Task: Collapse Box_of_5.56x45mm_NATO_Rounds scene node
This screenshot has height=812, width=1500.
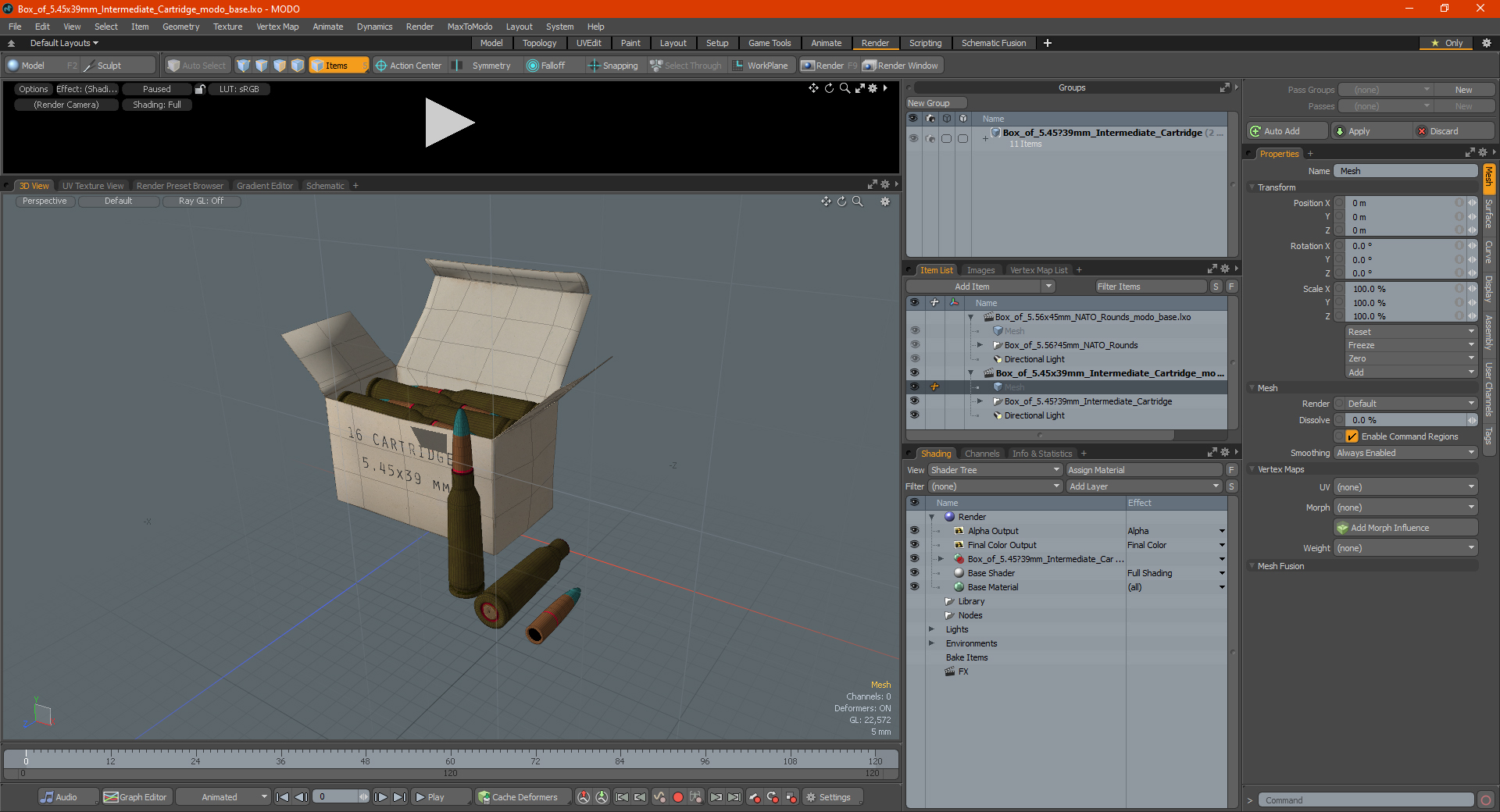Action: point(971,317)
